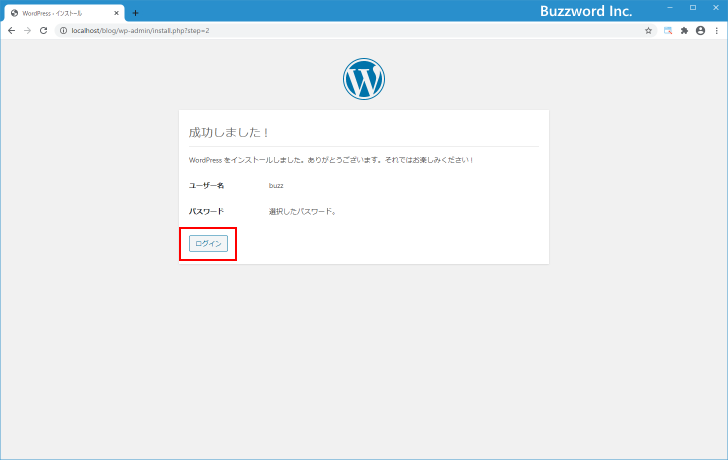This screenshot has height=460, width=728.
Task: Open a new tab with plus button
Action: [x=135, y=13]
